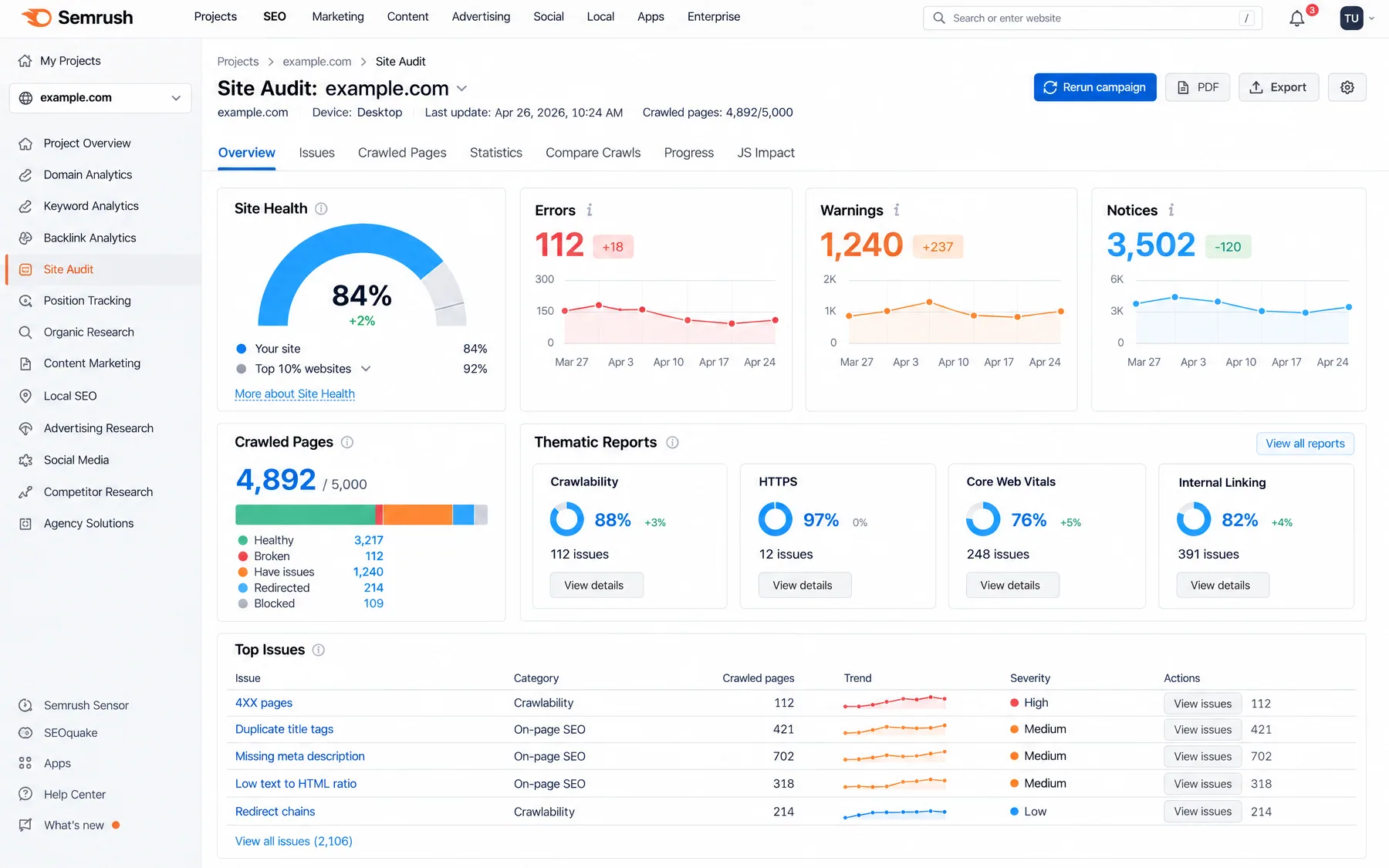The width and height of the screenshot is (1389, 868).
Task: Expand the example.com project selector
Action: coord(100,98)
